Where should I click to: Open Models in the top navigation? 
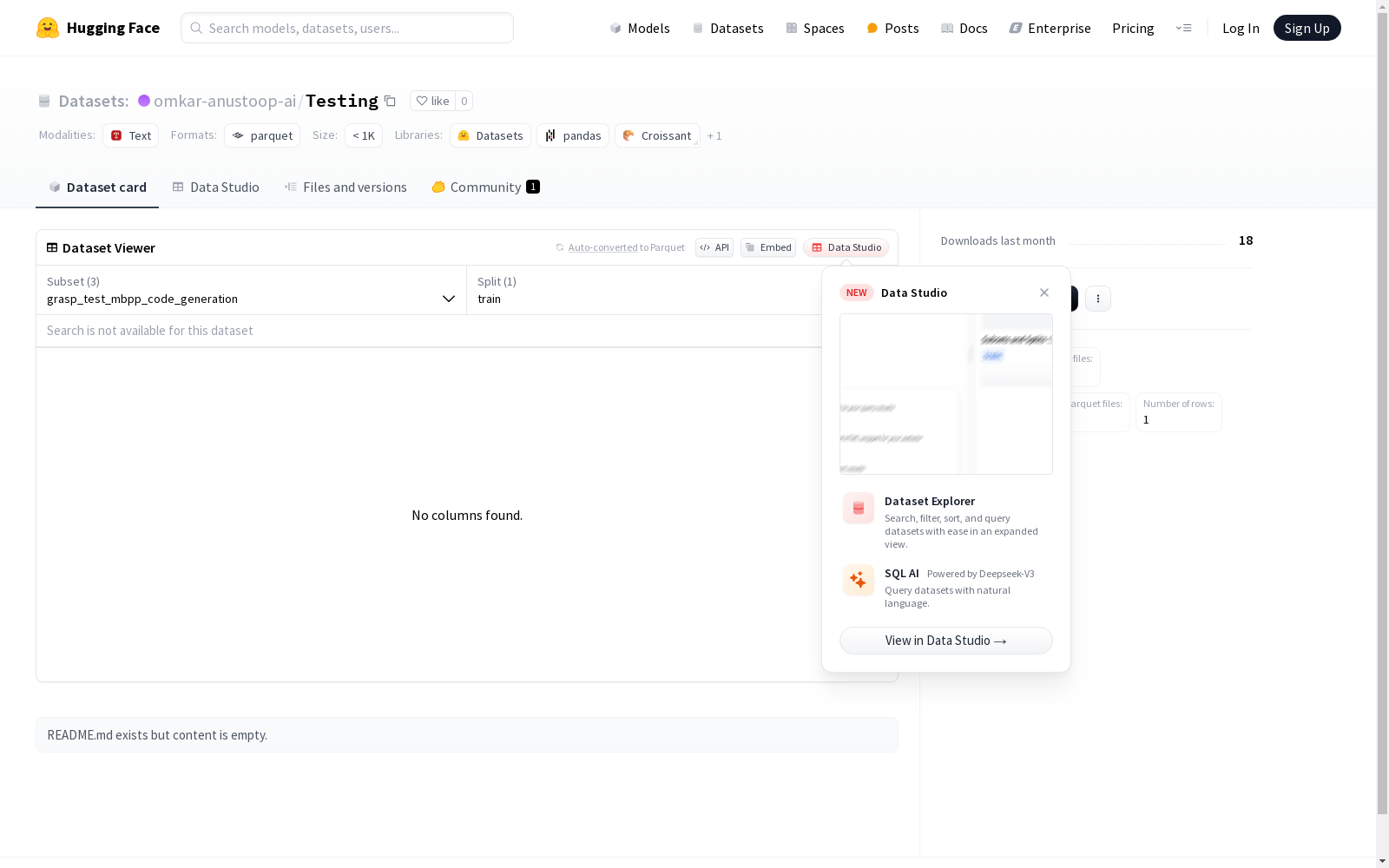[640, 28]
